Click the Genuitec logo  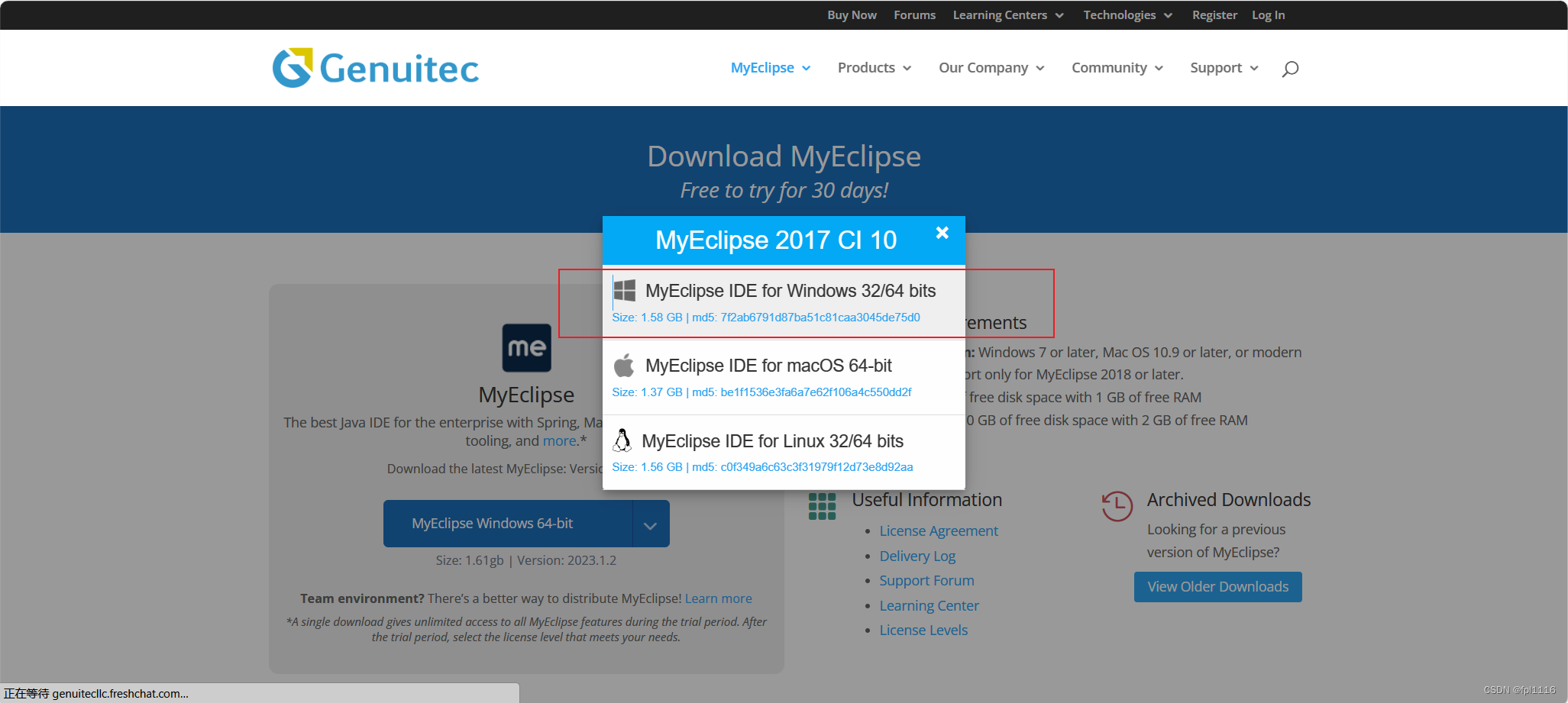pyautogui.click(x=375, y=67)
